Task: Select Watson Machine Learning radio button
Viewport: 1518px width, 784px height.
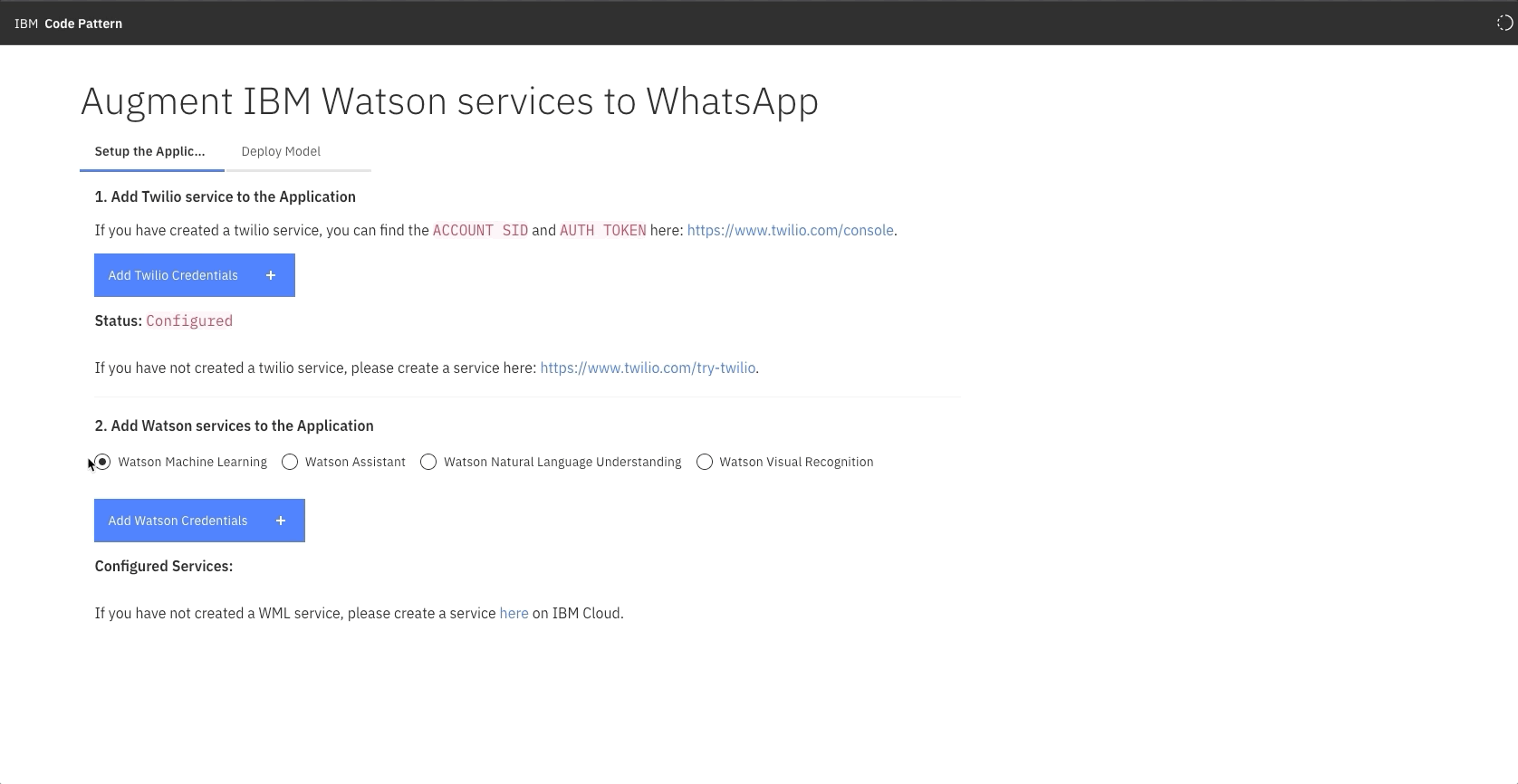Action: tap(103, 462)
